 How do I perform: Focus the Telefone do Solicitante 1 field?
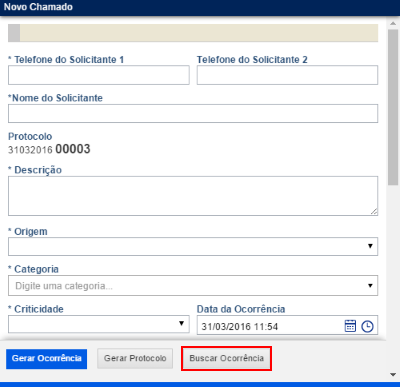[99, 75]
